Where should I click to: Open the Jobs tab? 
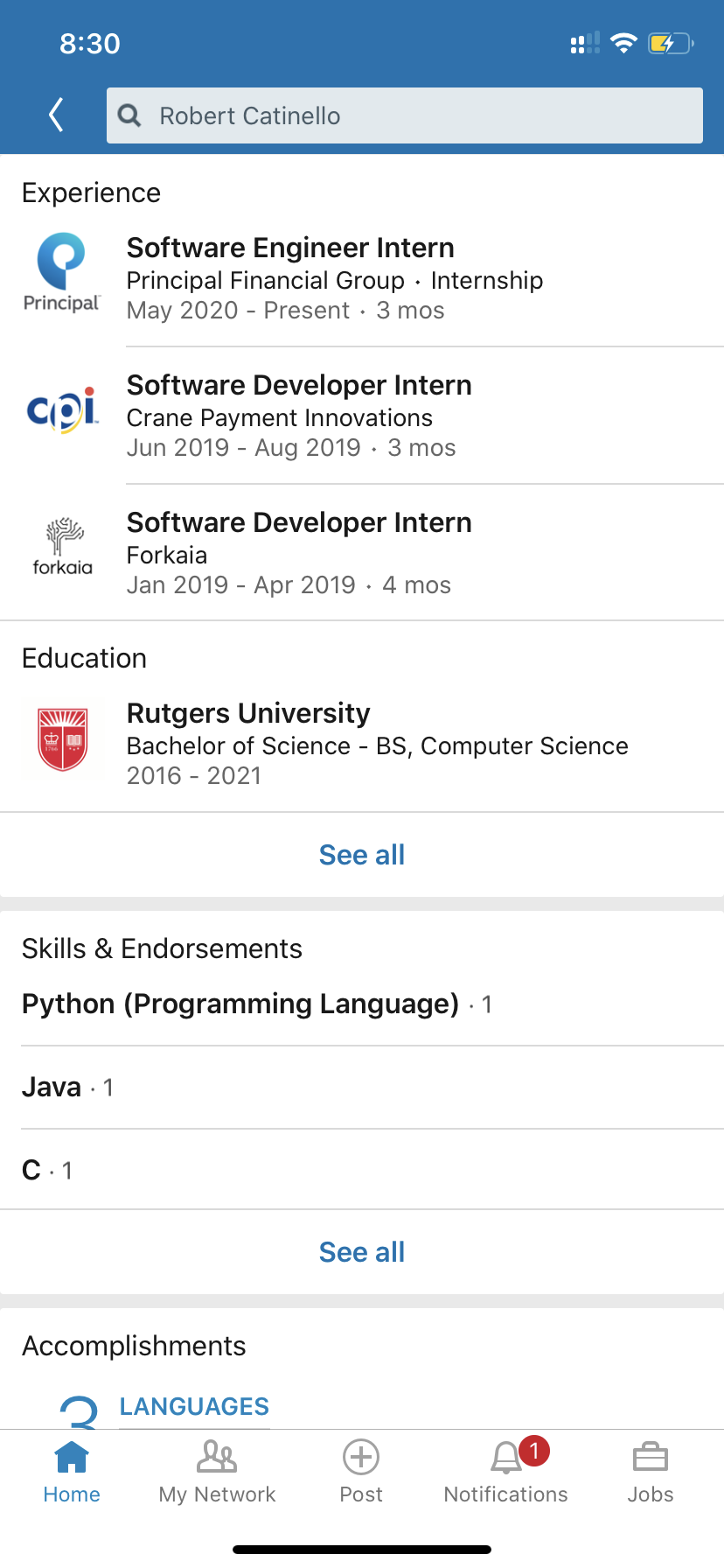click(651, 1470)
